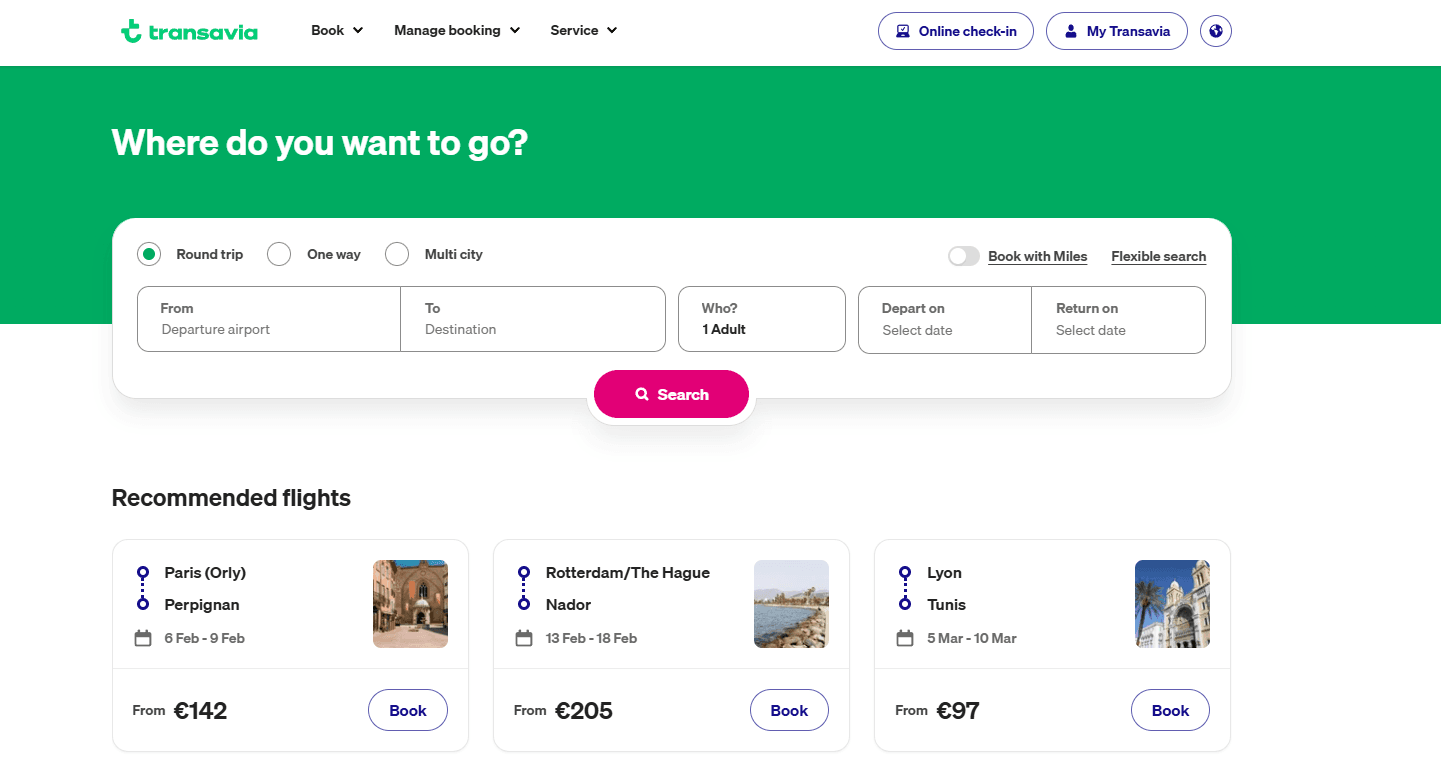Click the Online check-in icon
The width and height of the screenshot is (1441, 778).
[x=903, y=31]
